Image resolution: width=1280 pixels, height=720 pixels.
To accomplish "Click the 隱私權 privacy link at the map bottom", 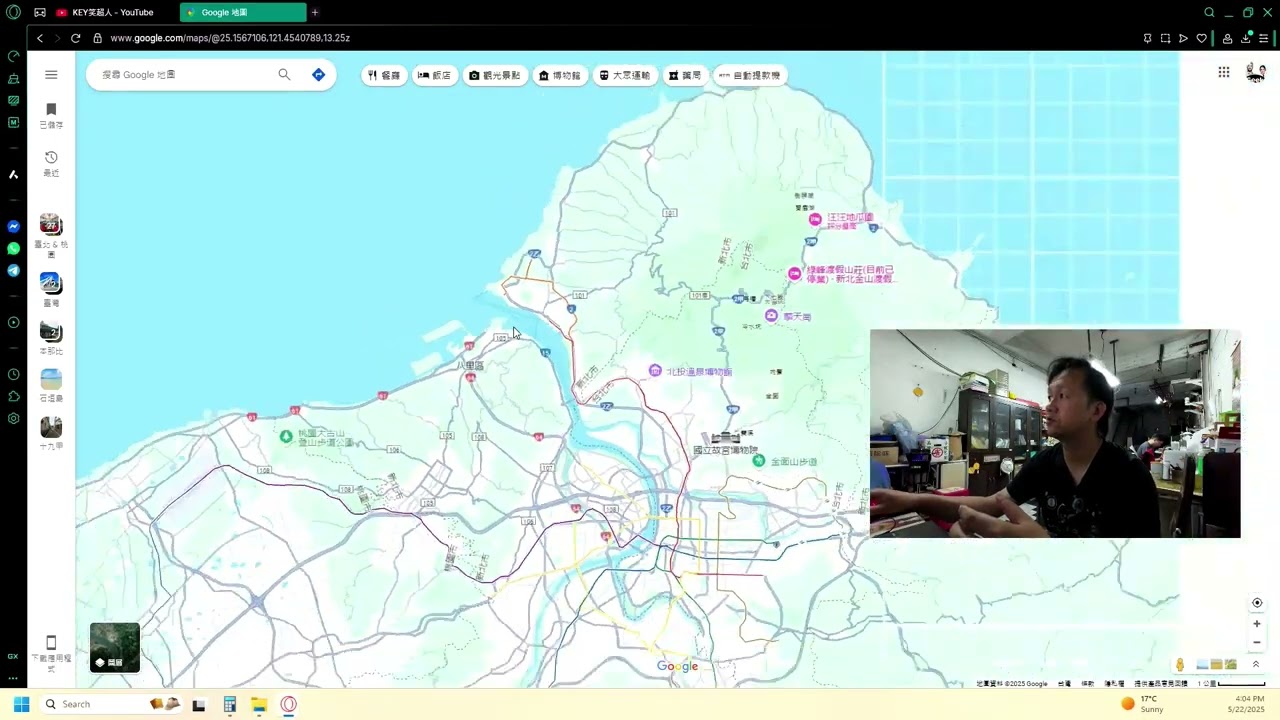I will (x=1114, y=684).
